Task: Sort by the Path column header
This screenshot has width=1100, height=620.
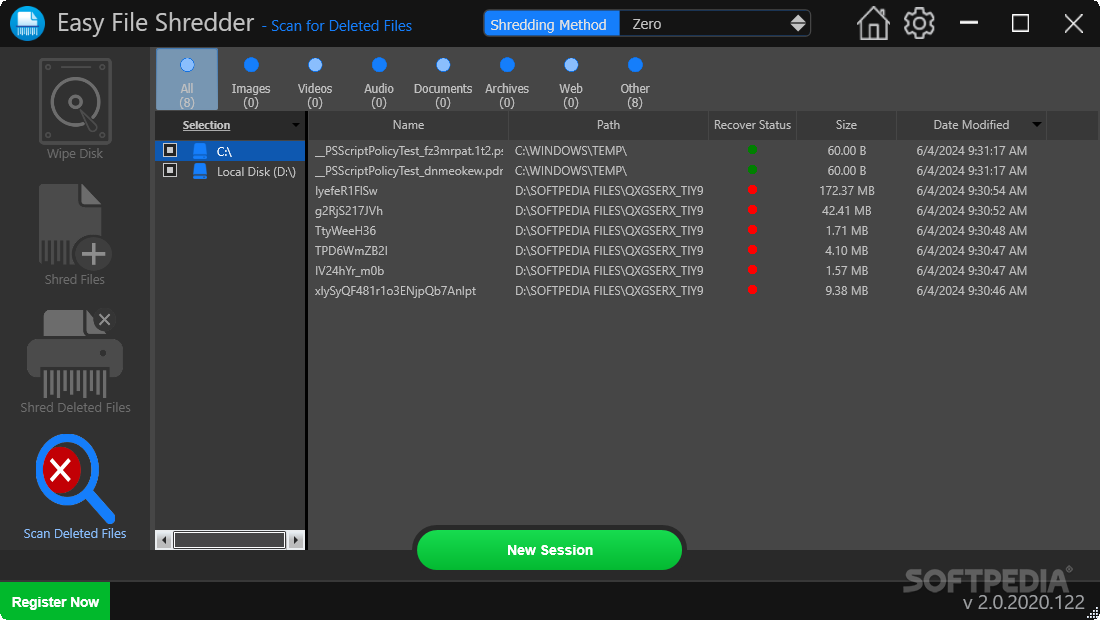Action: [x=608, y=125]
